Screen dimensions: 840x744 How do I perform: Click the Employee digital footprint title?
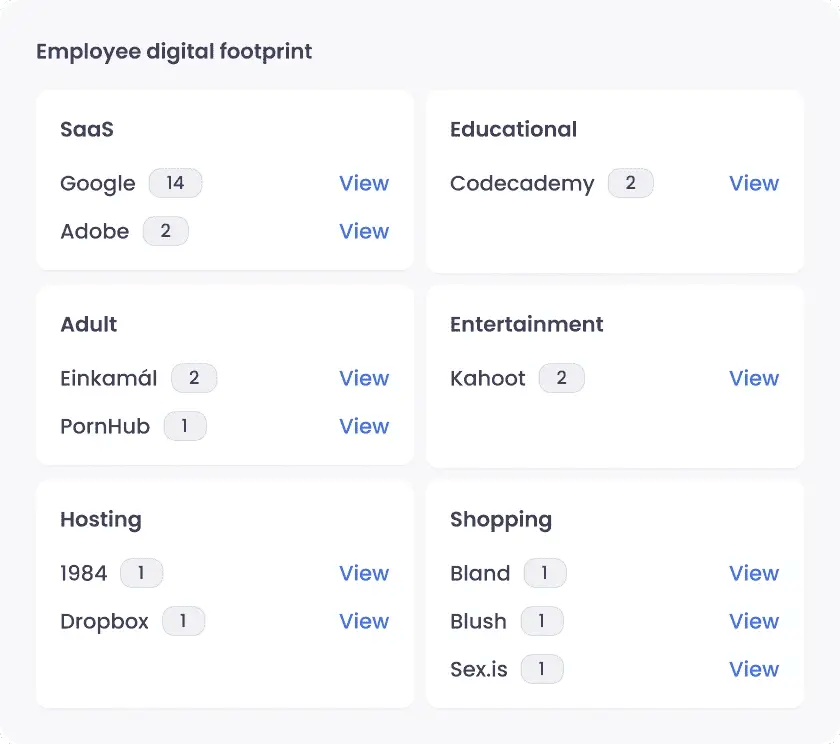(x=174, y=51)
